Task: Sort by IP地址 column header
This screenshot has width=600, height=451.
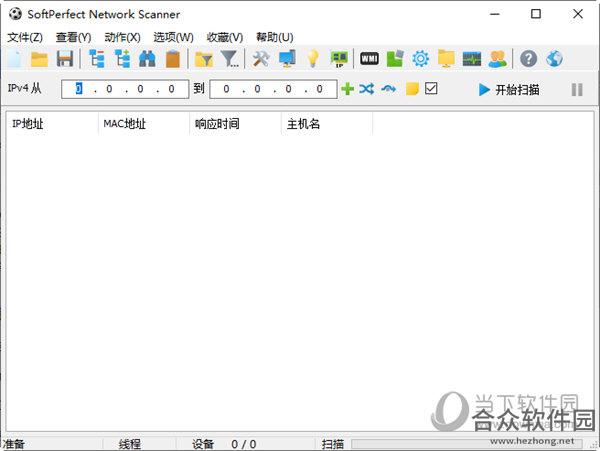Action: [x=52, y=124]
